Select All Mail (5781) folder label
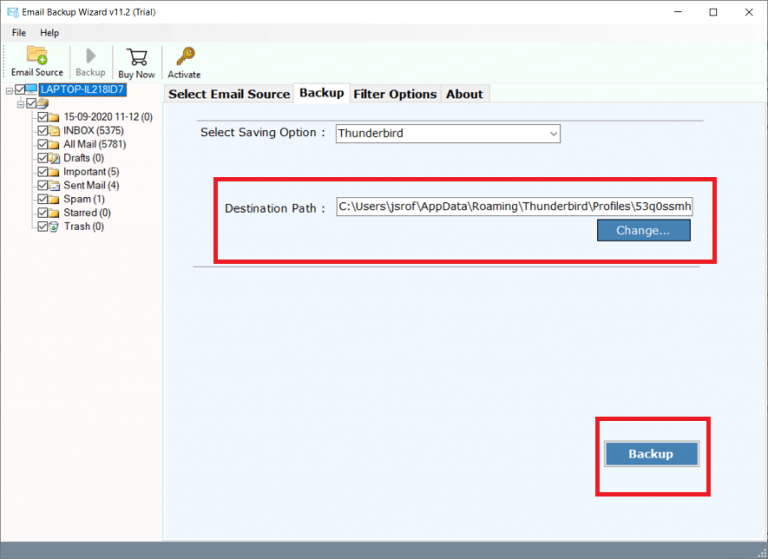 (95, 144)
